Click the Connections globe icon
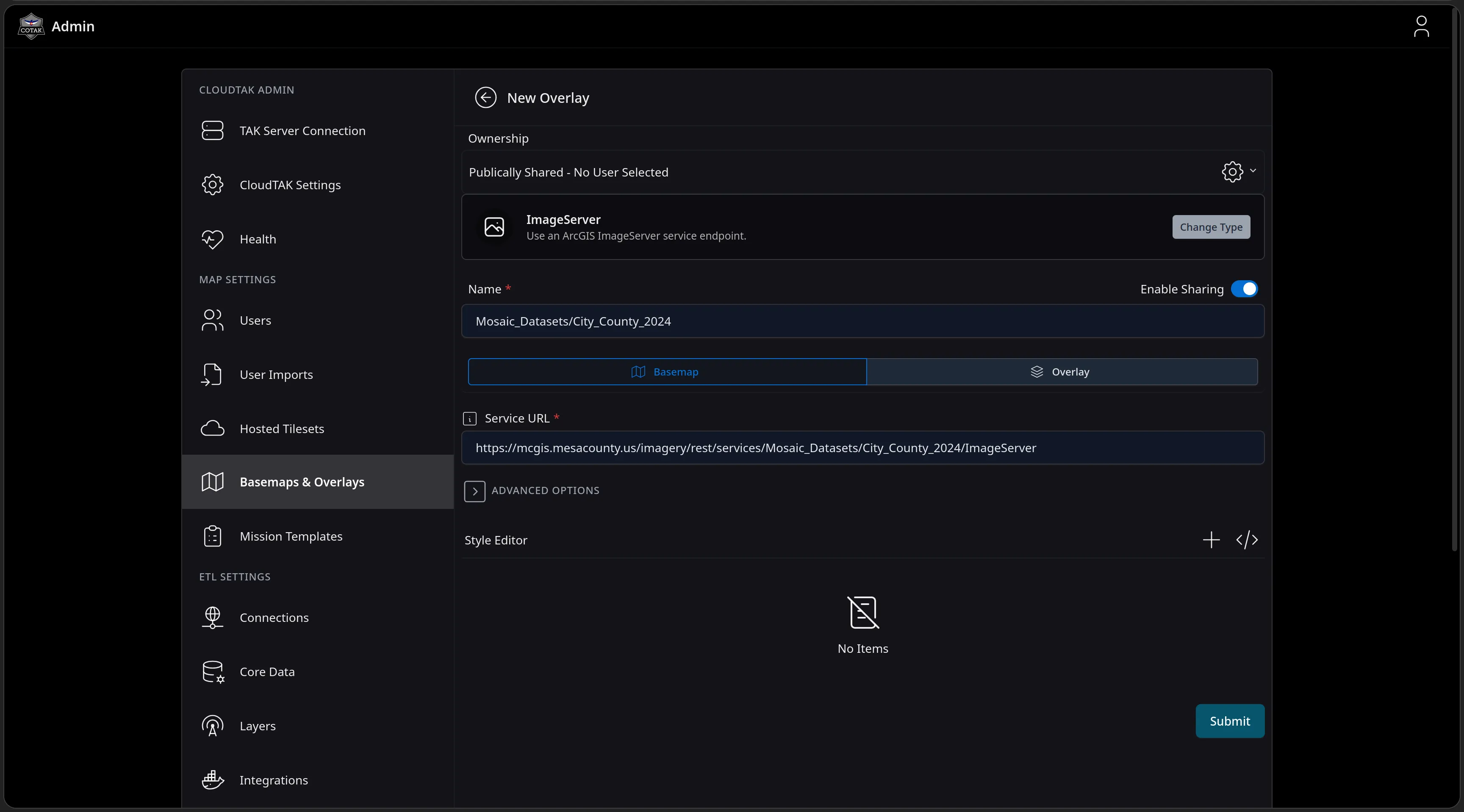 [213, 617]
